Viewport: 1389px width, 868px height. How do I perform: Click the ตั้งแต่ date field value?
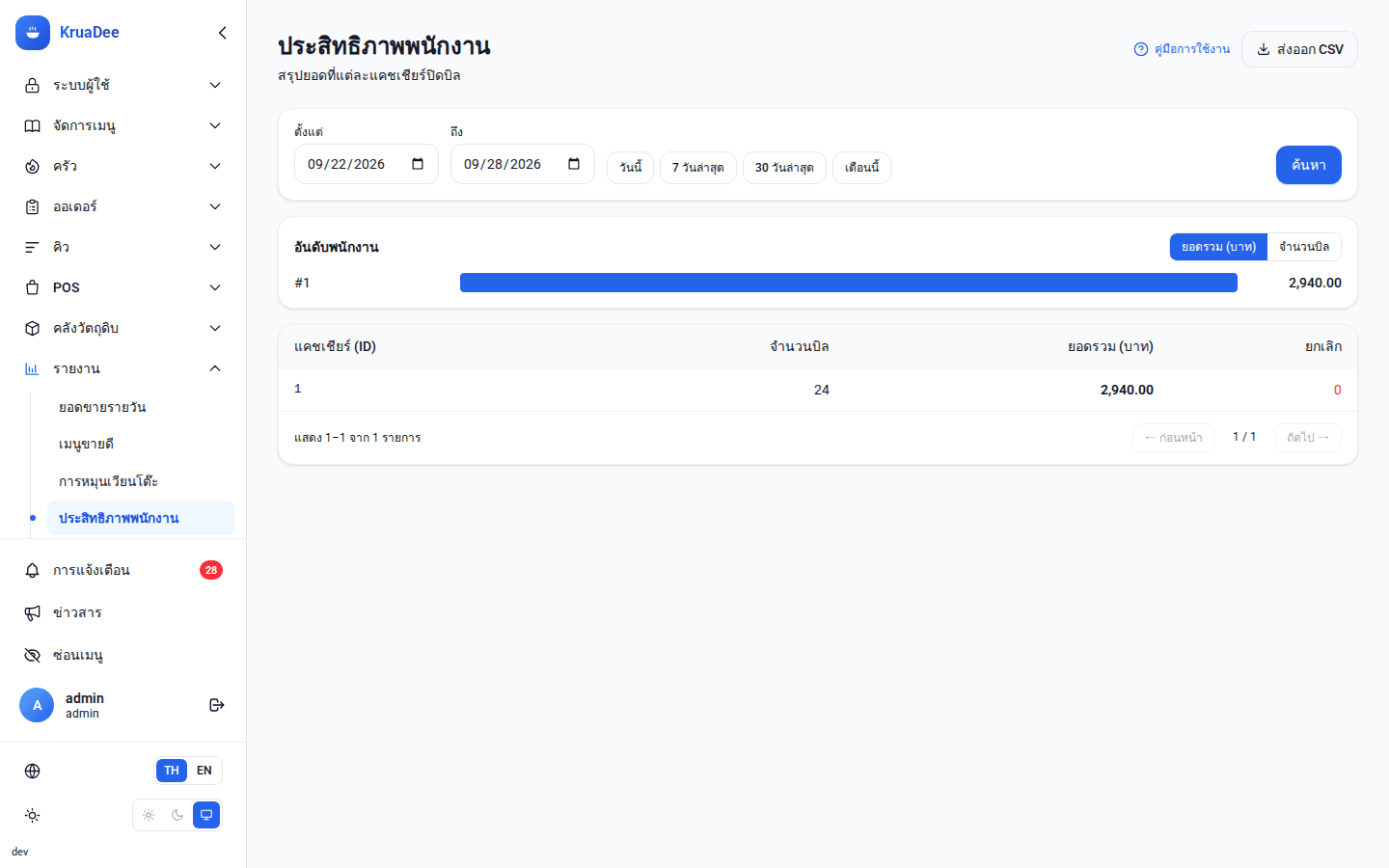[x=346, y=164]
